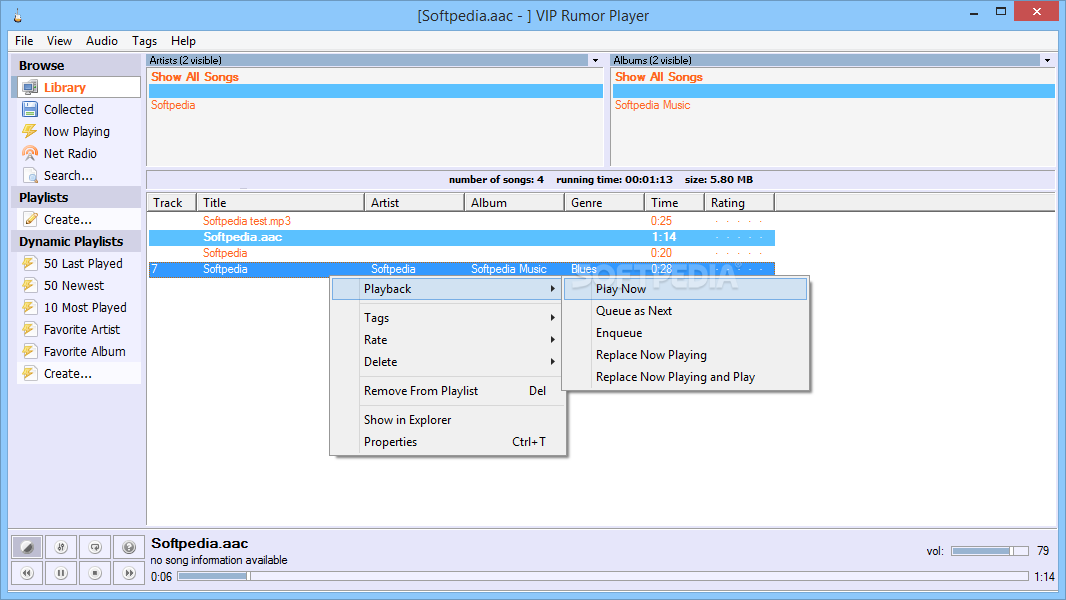Open the View menu

point(59,41)
